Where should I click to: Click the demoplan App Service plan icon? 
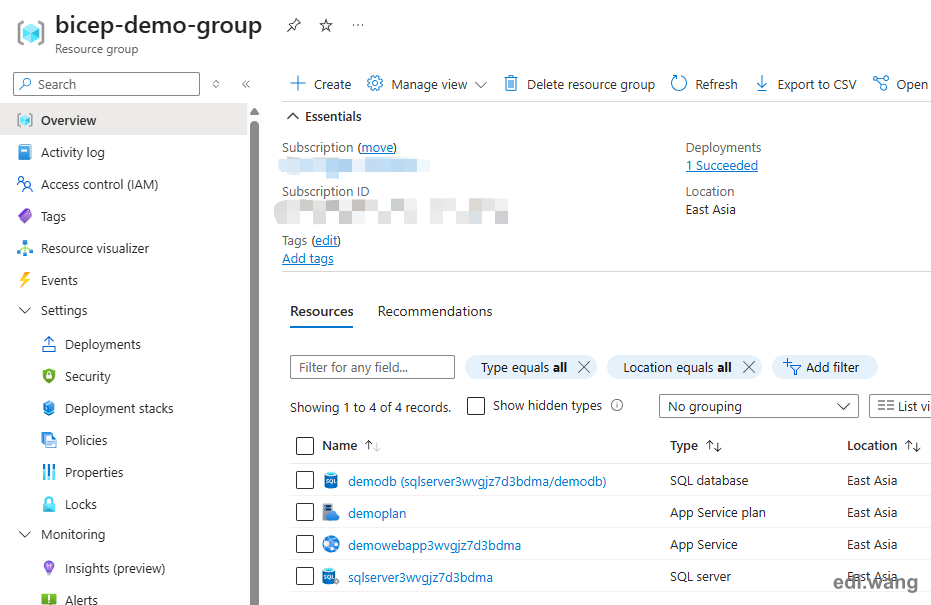[x=331, y=512]
